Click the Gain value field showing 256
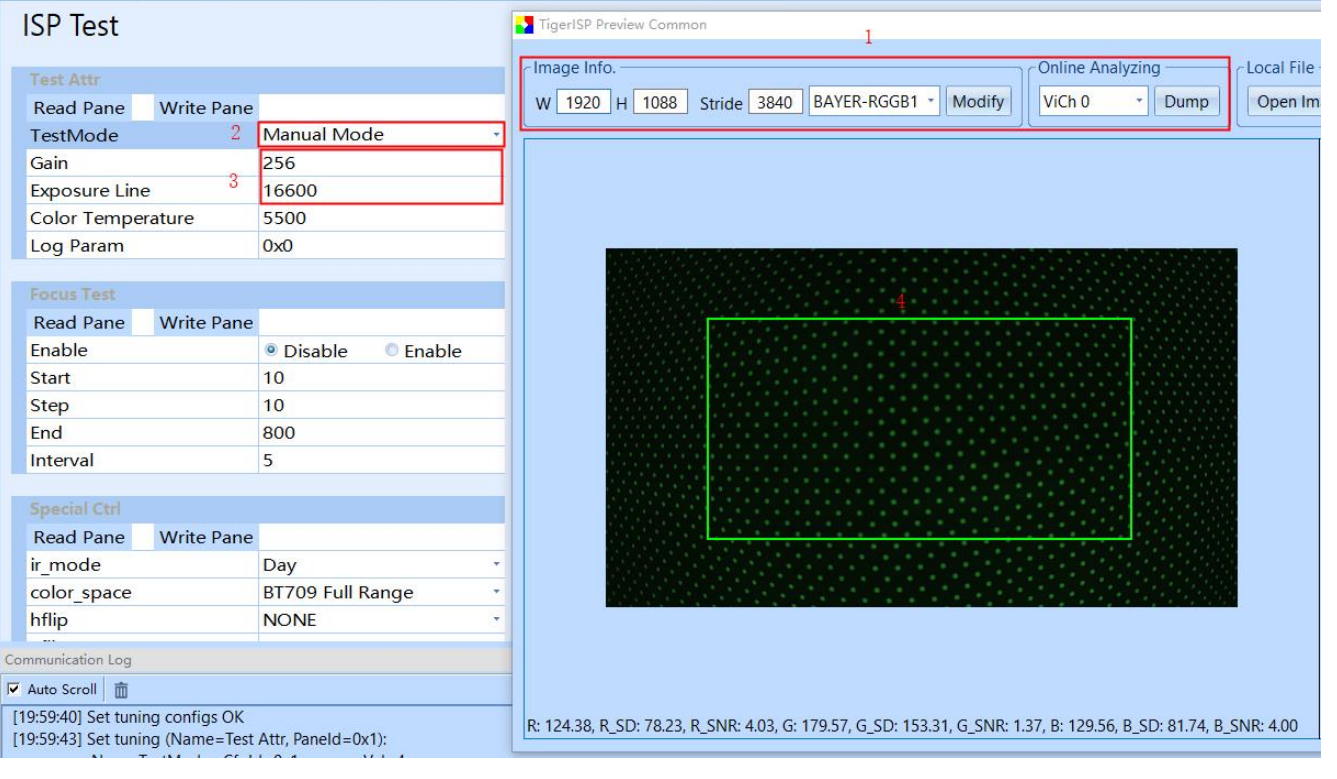Screen dimensions: 1337x779 380,163
